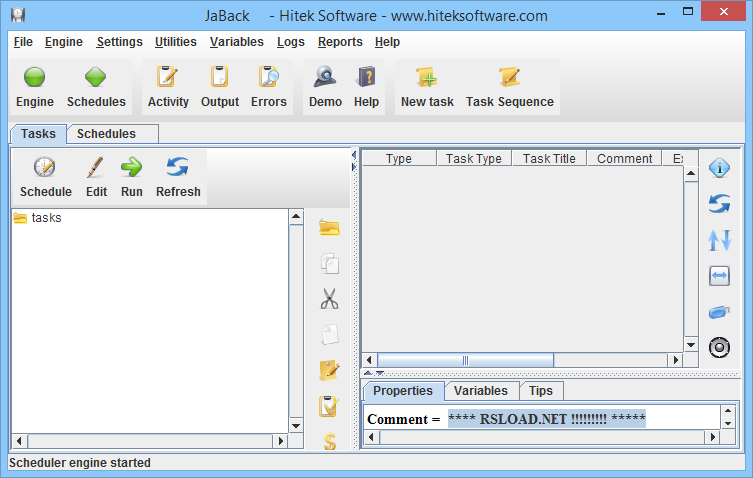Open the Variables menu
The width and height of the screenshot is (753, 478).
pyautogui.click(x=237, y=42)
